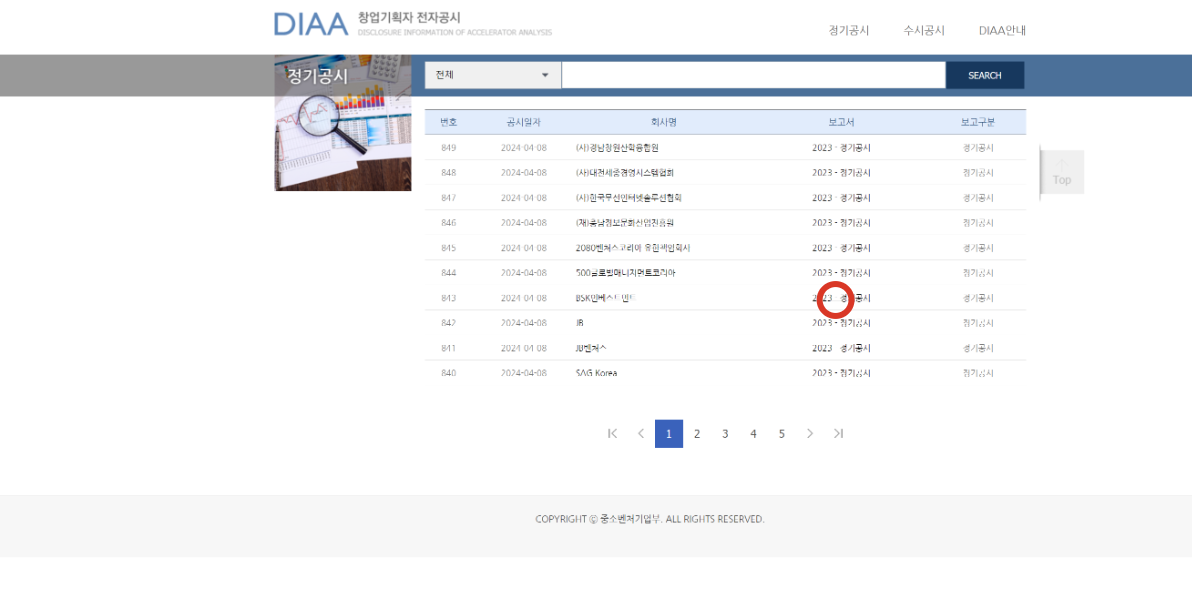Click the DIAA logo
Viewport: 1192px width, 600px height.
point(311,24)
